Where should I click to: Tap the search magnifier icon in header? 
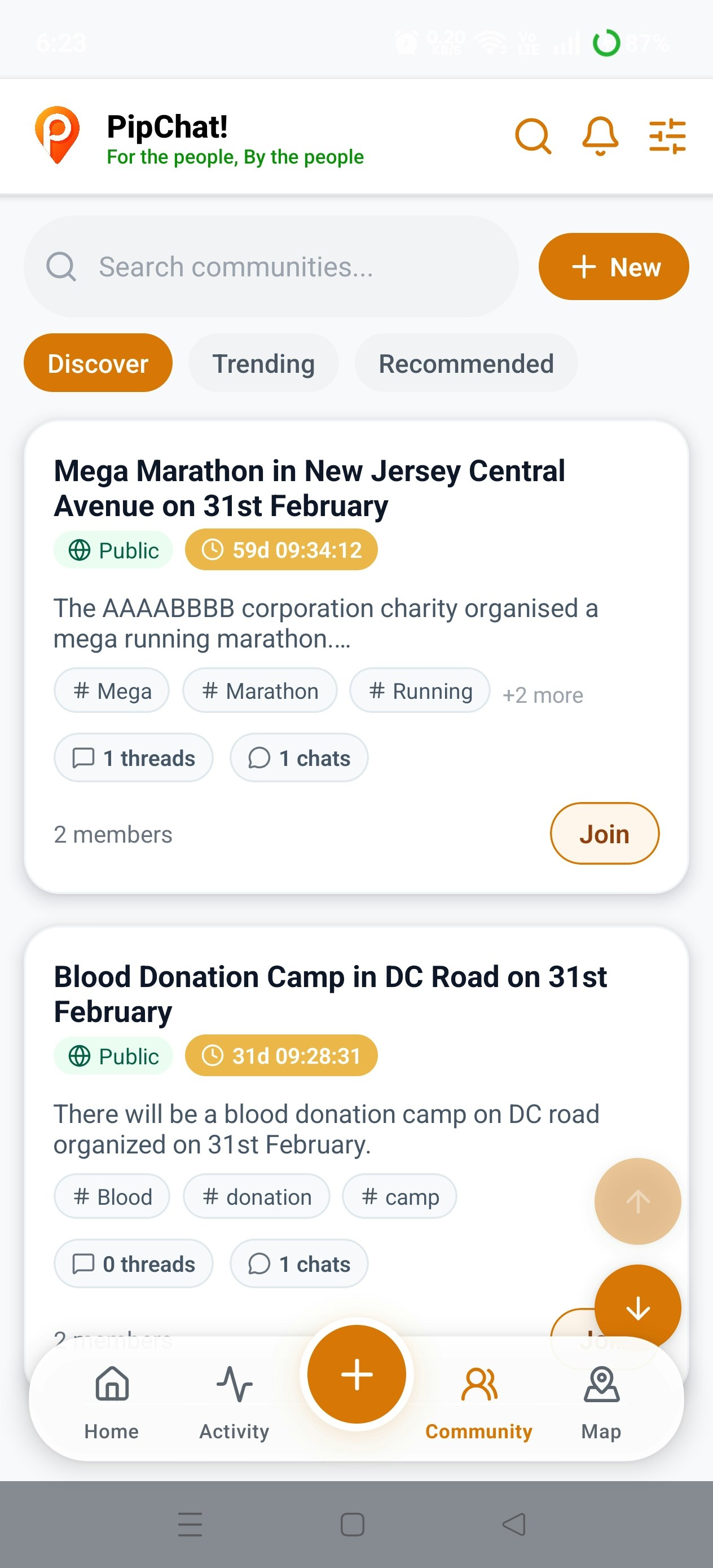click(x=532, y=136)
